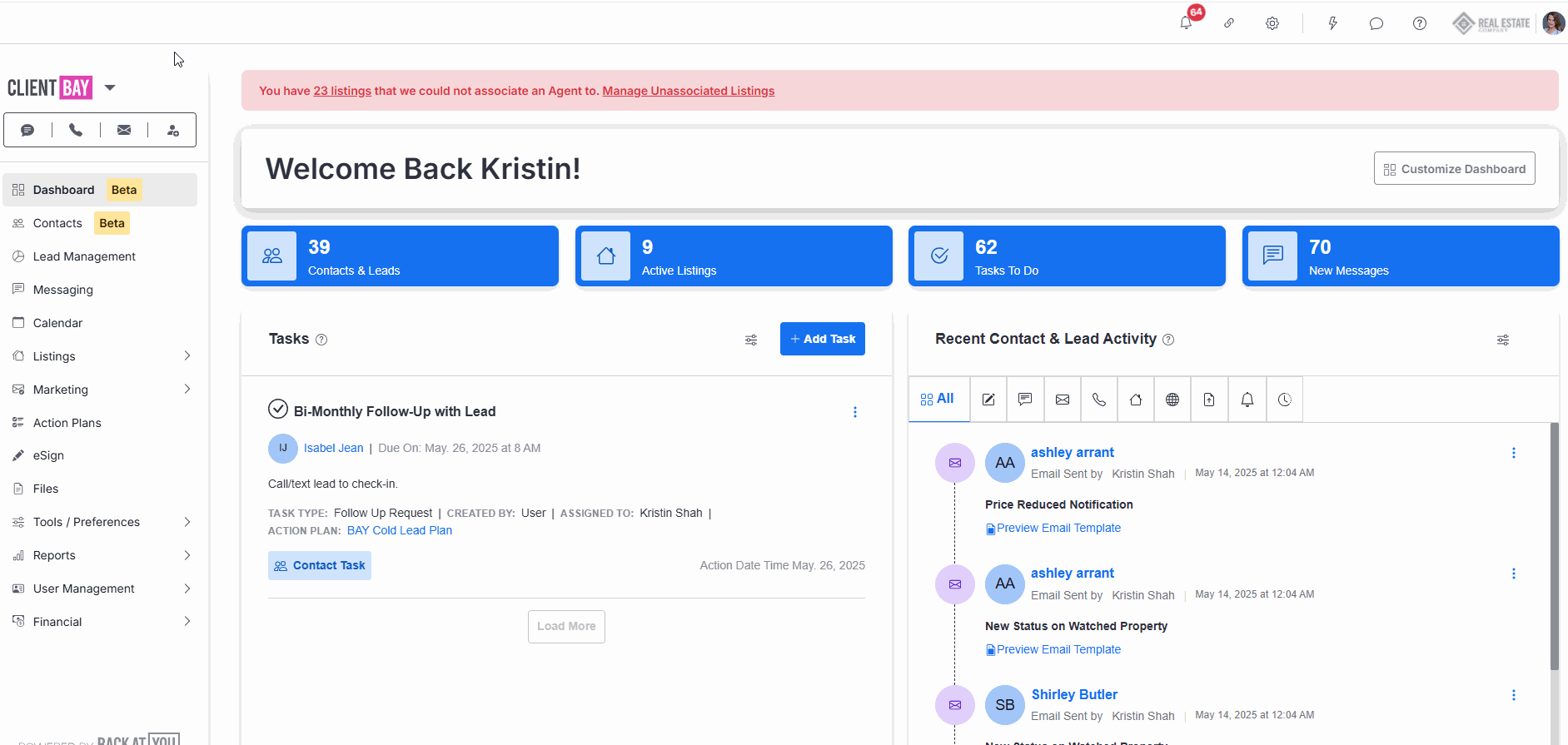Click the phone icon in sidebar quick bar
Viewport: 1568px width, 745px height.
click(x=76, y=130)
